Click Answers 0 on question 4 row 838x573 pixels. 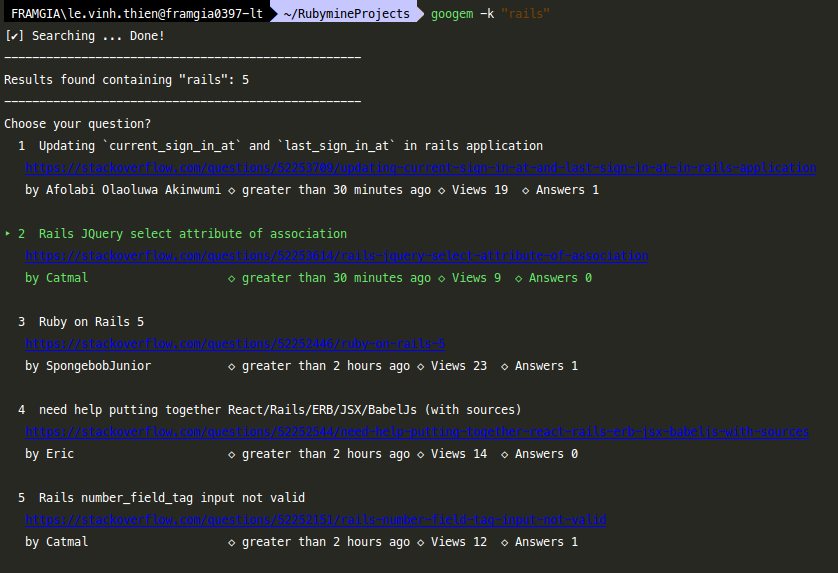click(x=546, y=454)
